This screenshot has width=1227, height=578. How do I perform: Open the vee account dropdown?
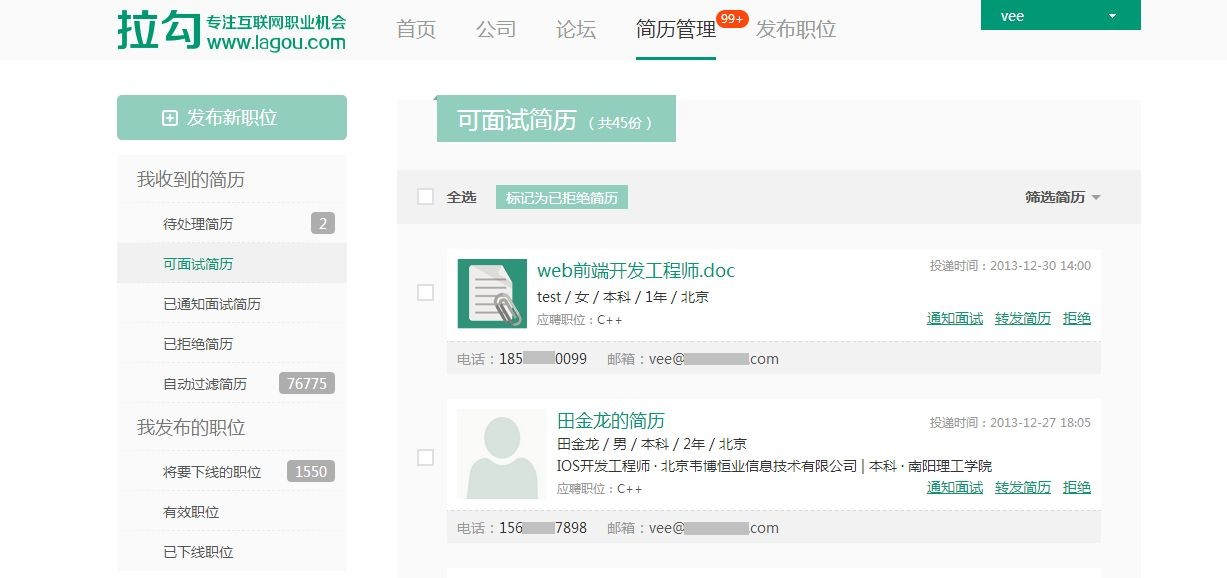coord(1059,16)
